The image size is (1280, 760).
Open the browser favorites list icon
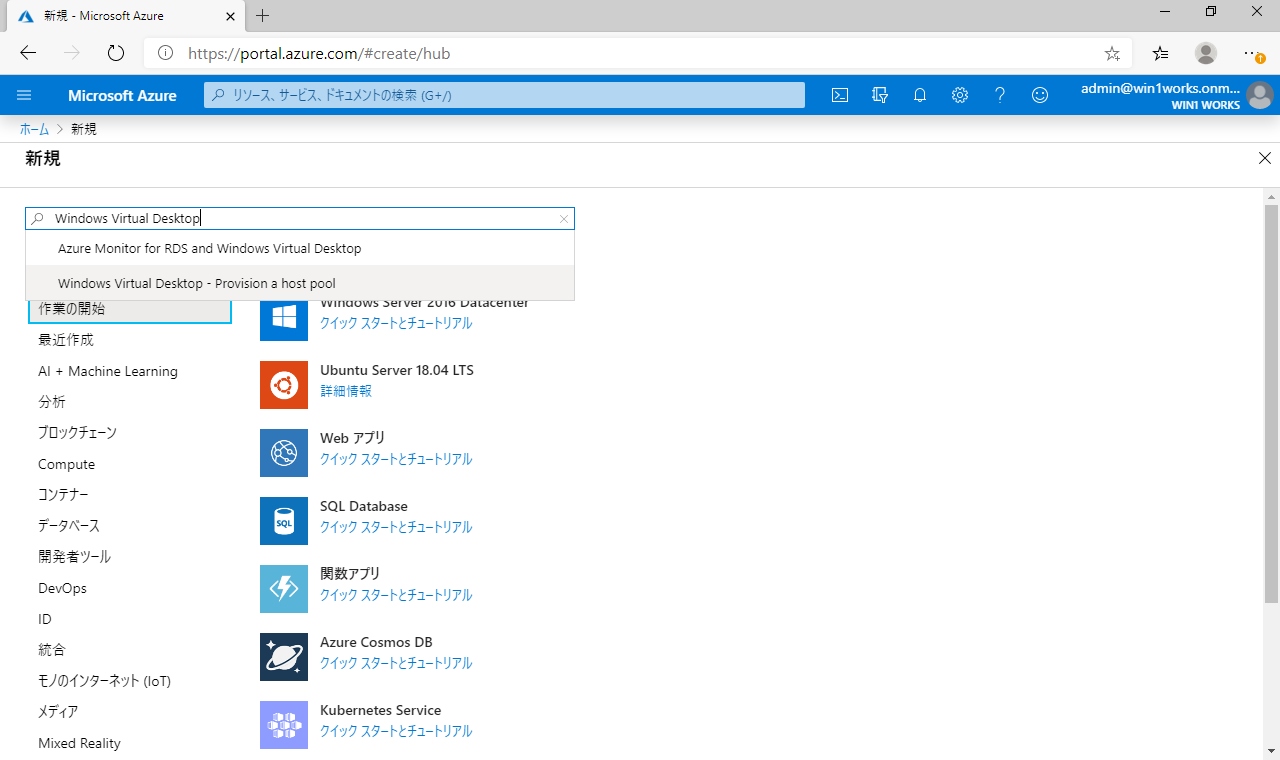tap(1160, 53)
